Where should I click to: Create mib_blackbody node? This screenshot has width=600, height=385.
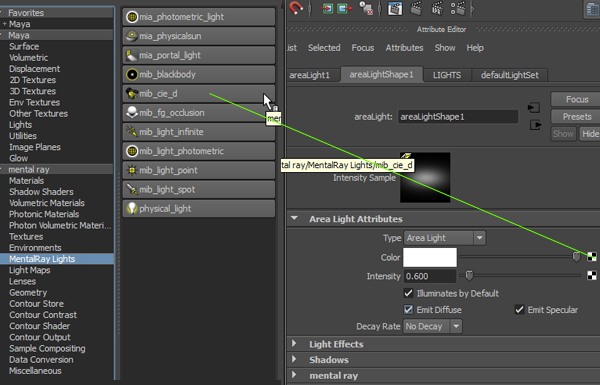click(199, 74)
